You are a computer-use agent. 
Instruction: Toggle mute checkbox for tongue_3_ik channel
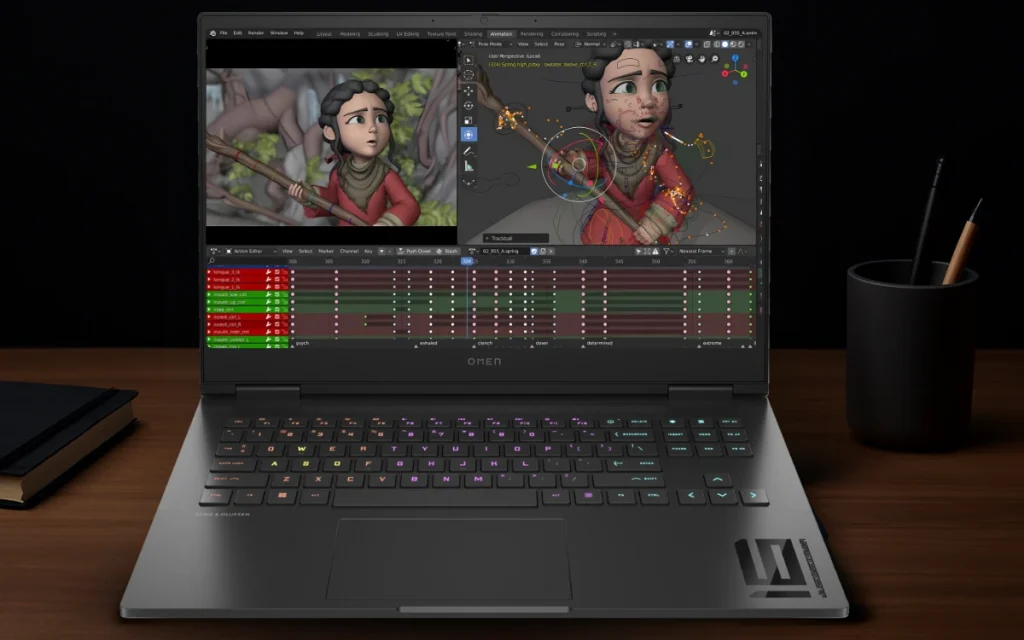277,272
